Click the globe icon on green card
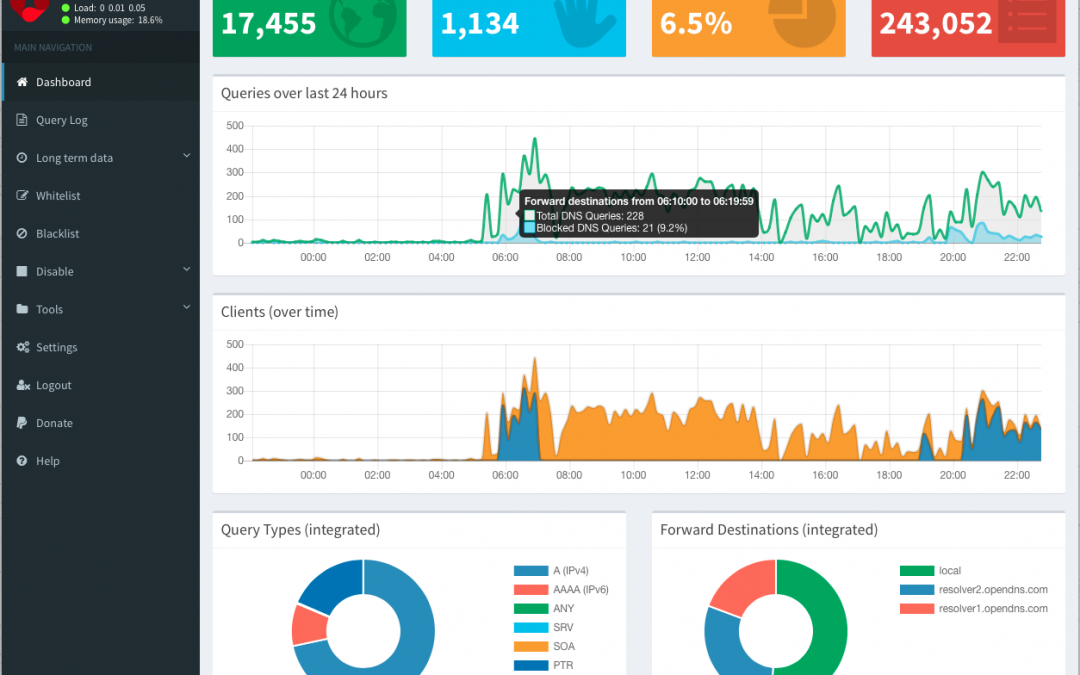The width and height of the screenshot is (1080, 675). click(363, 21)
